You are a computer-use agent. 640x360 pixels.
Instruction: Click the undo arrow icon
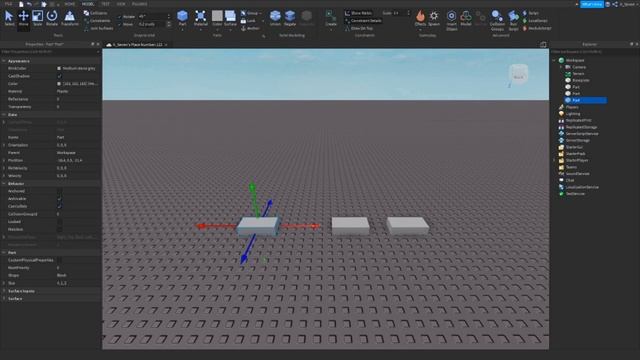[x=29, y=4]
